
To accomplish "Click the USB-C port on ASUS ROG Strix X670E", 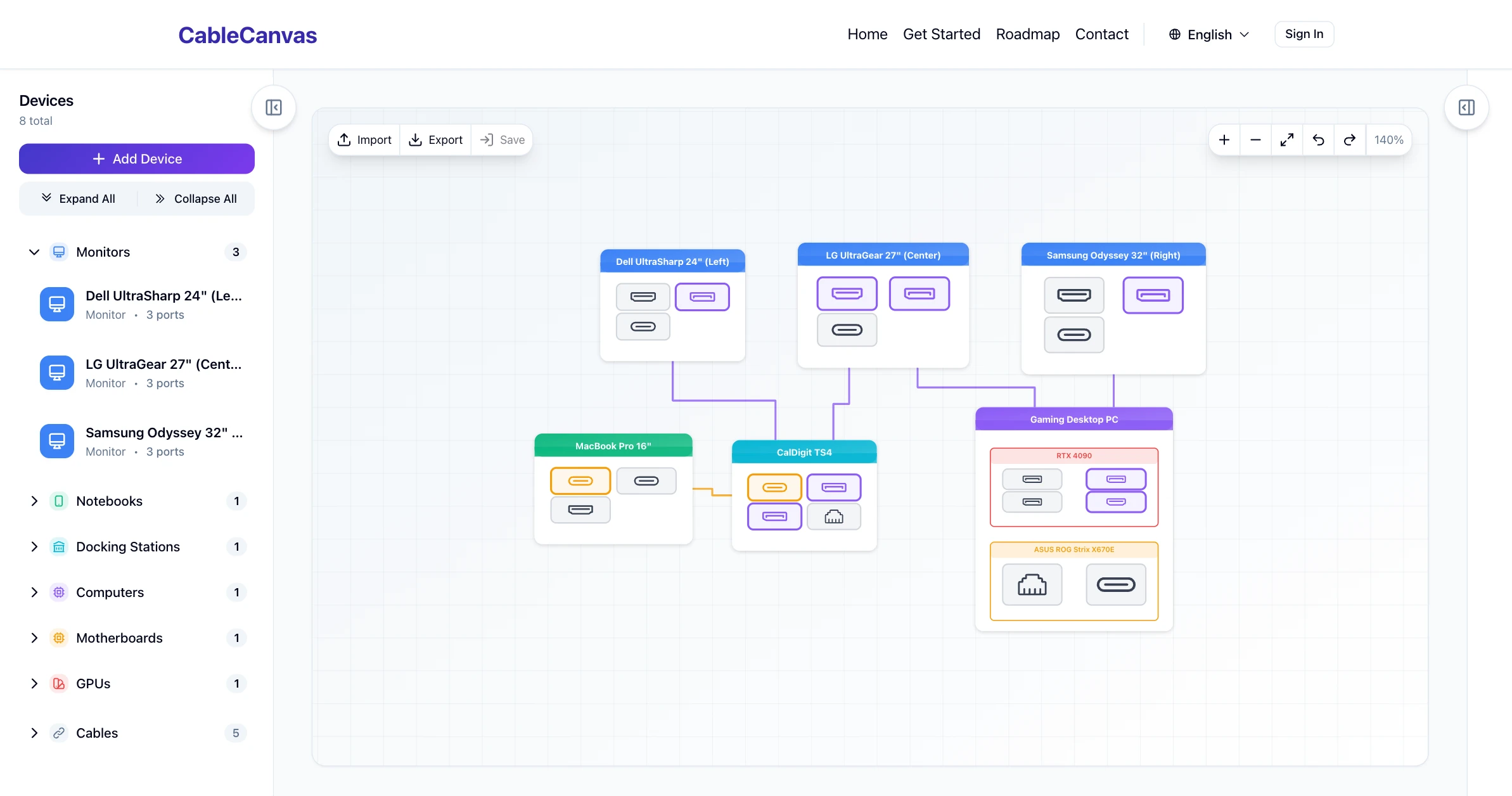I will [1116, 584].
